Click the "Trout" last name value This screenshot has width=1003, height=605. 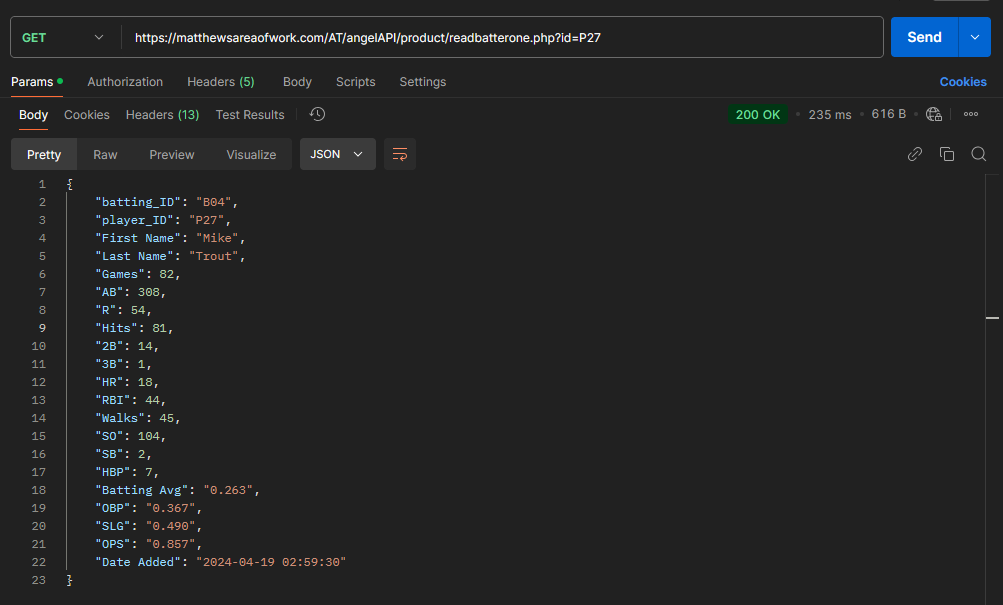214,256
